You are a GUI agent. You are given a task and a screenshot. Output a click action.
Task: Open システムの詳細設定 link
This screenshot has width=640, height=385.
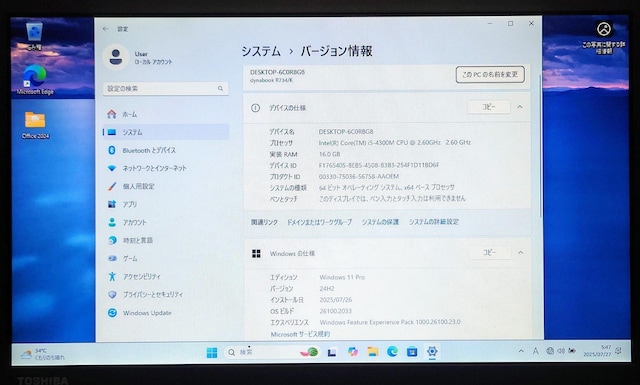[434, 222]
